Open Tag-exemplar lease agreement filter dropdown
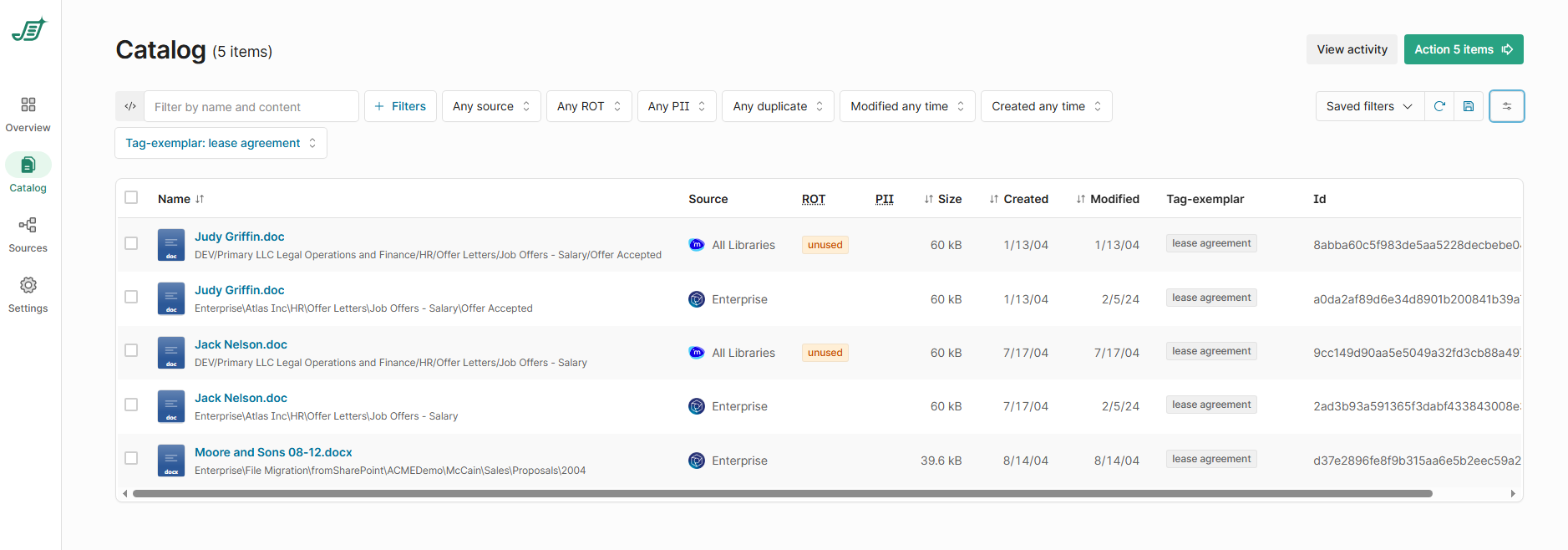Image resolution: width=1568 pixels, height=550 pixels. [221, 143]
